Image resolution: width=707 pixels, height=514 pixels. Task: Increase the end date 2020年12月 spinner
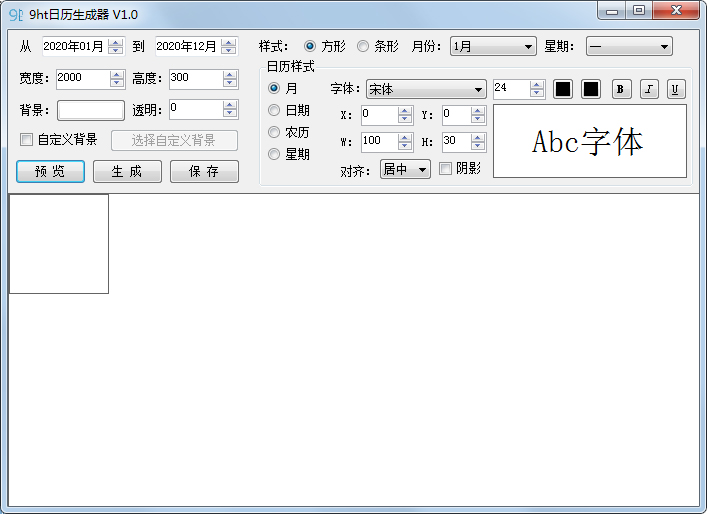pos(229,42)
